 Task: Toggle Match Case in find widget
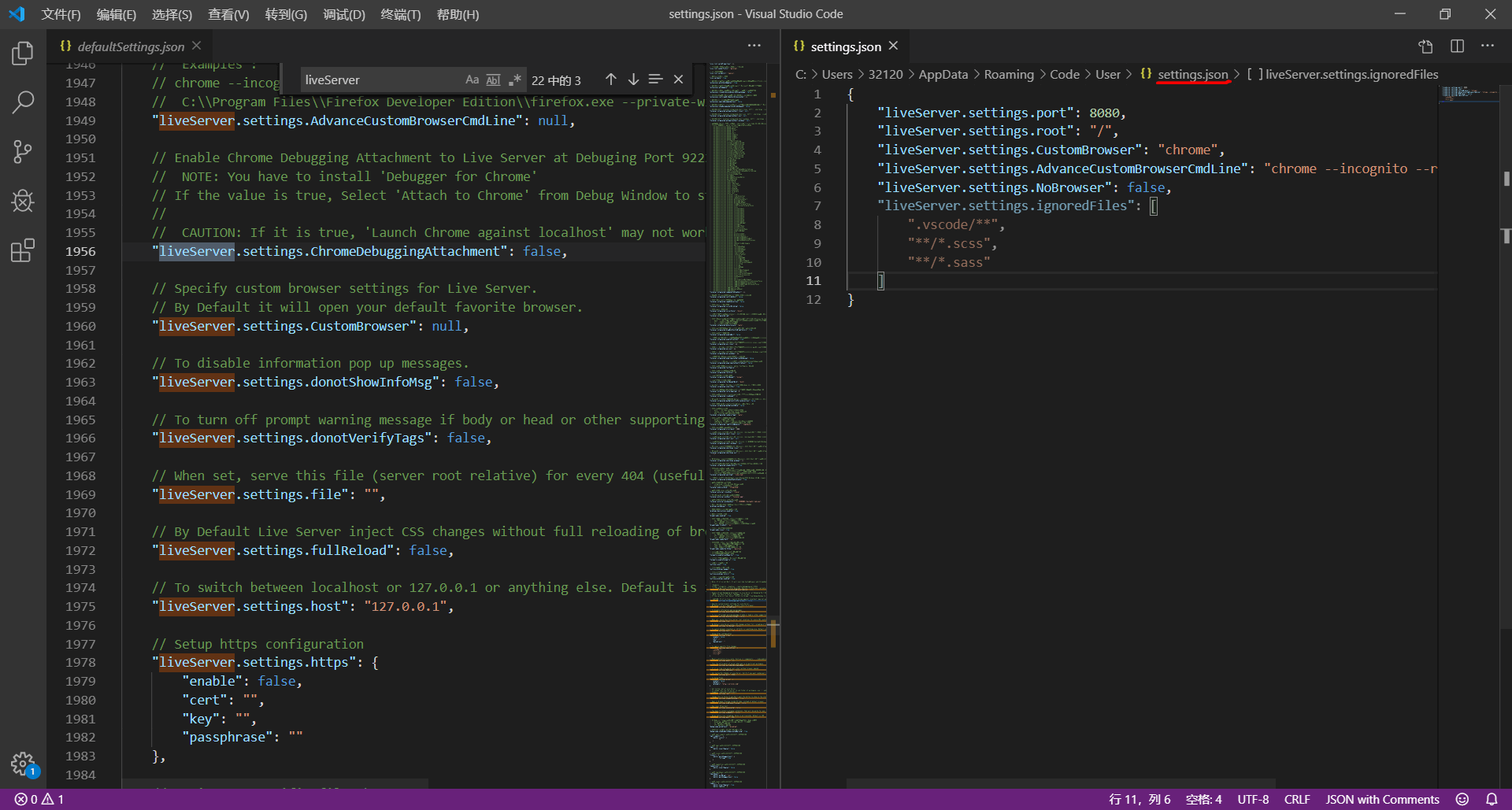tap(472, 80)
